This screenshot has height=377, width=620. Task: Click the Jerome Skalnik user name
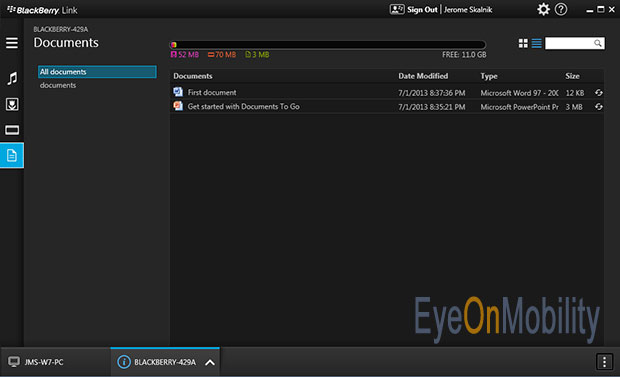coord(468,9)
